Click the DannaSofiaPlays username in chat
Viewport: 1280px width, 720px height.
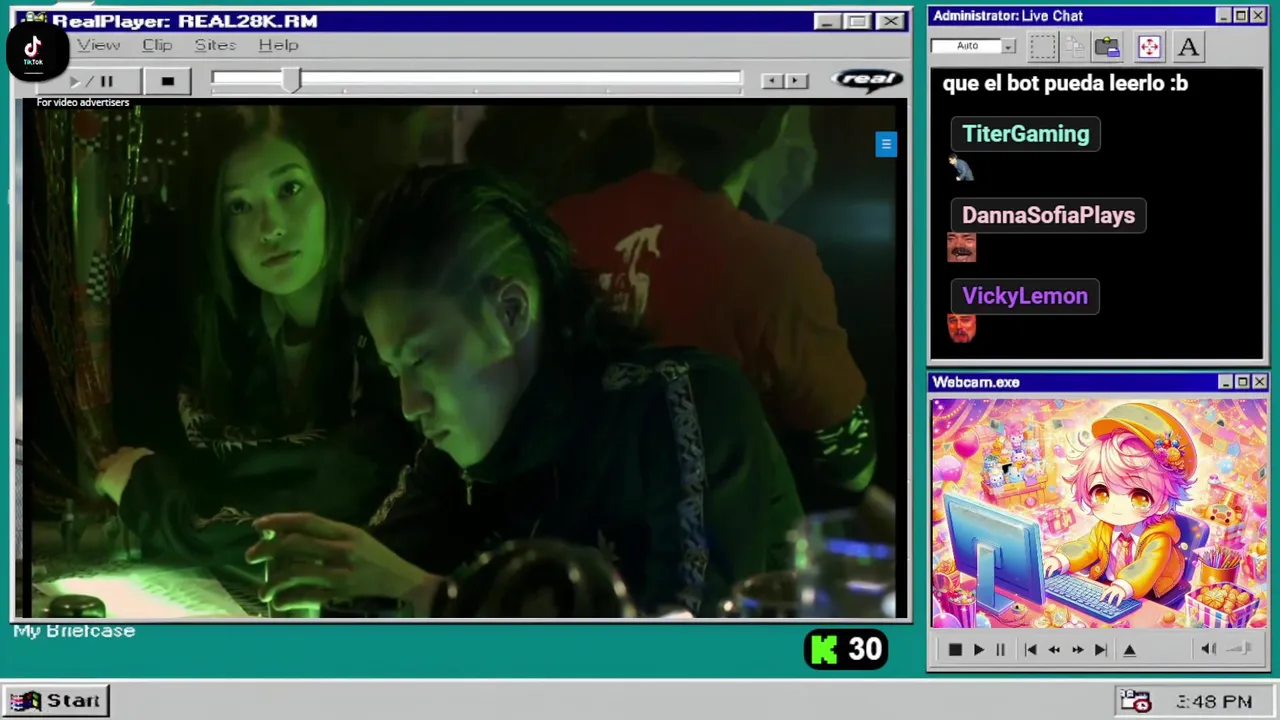click(x=1048, y=215)
